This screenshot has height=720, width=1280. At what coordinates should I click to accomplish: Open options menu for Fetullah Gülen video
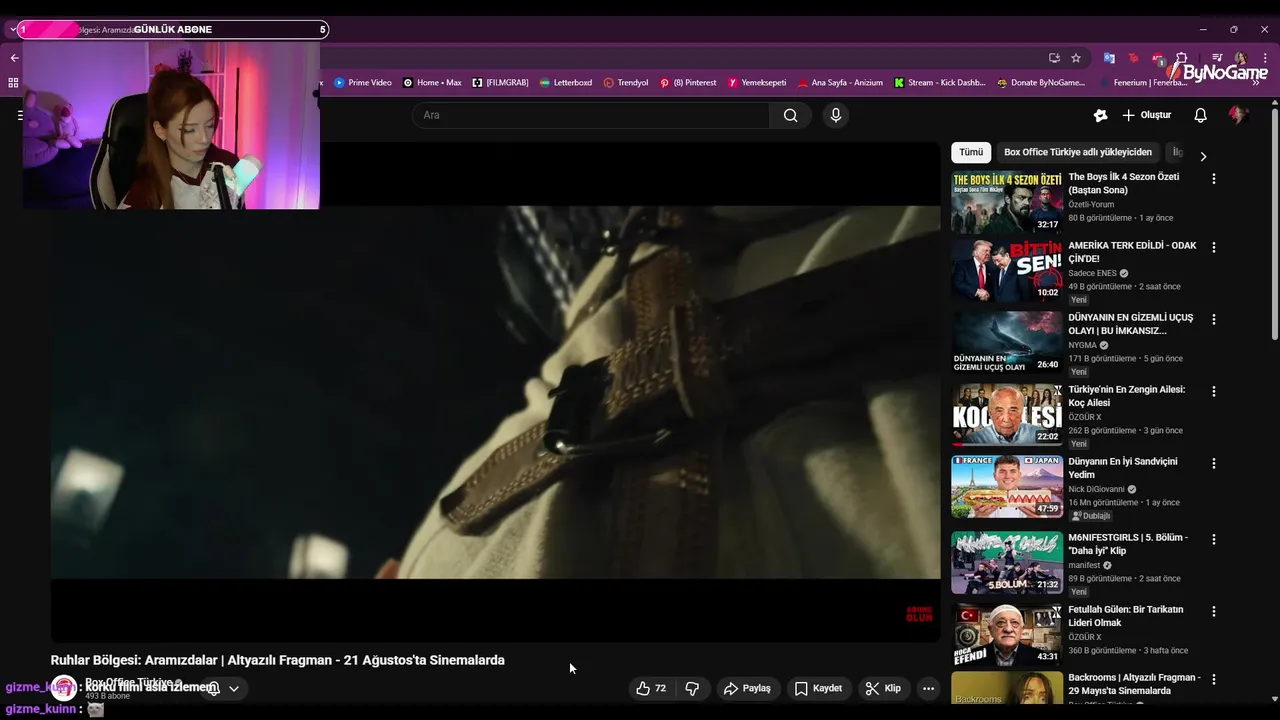[x=1214, y=611]
